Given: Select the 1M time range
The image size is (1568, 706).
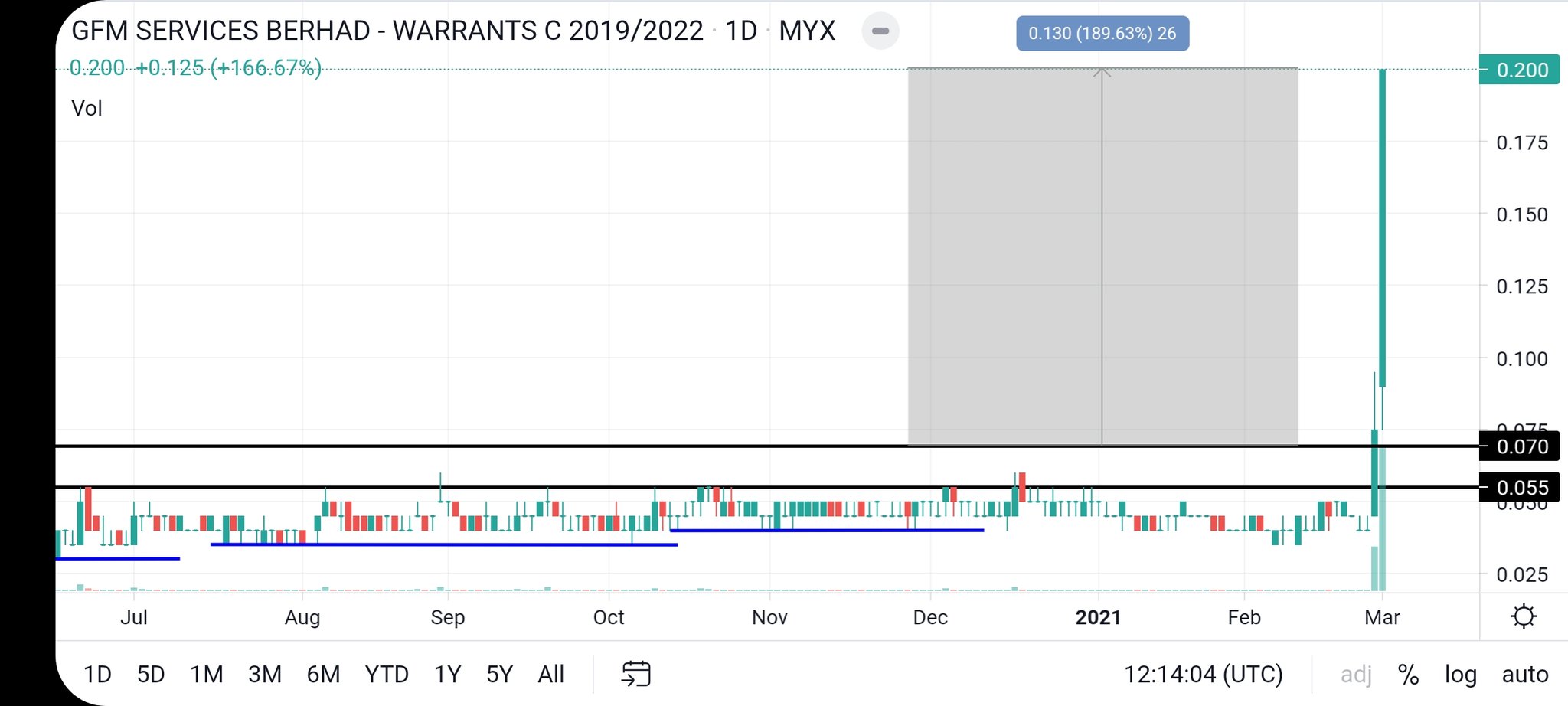Looking at the screenshot, I should coord(207,675).
